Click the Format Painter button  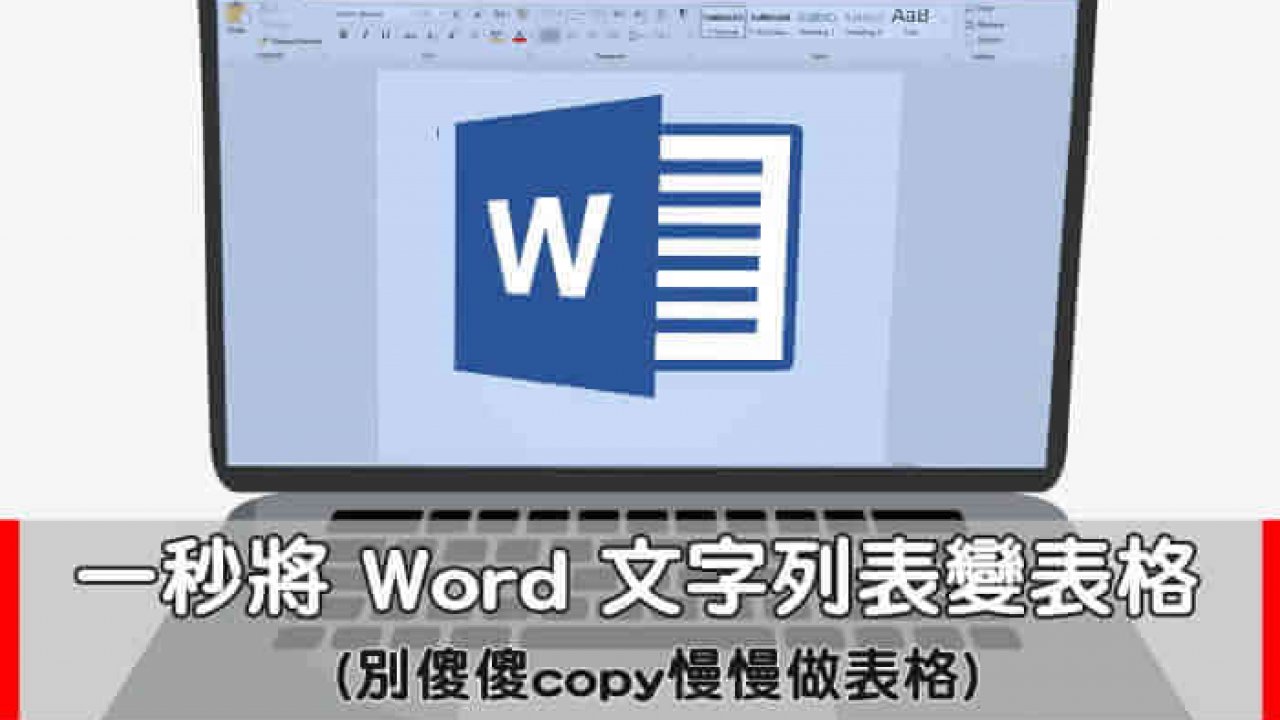tap(291, 42)
